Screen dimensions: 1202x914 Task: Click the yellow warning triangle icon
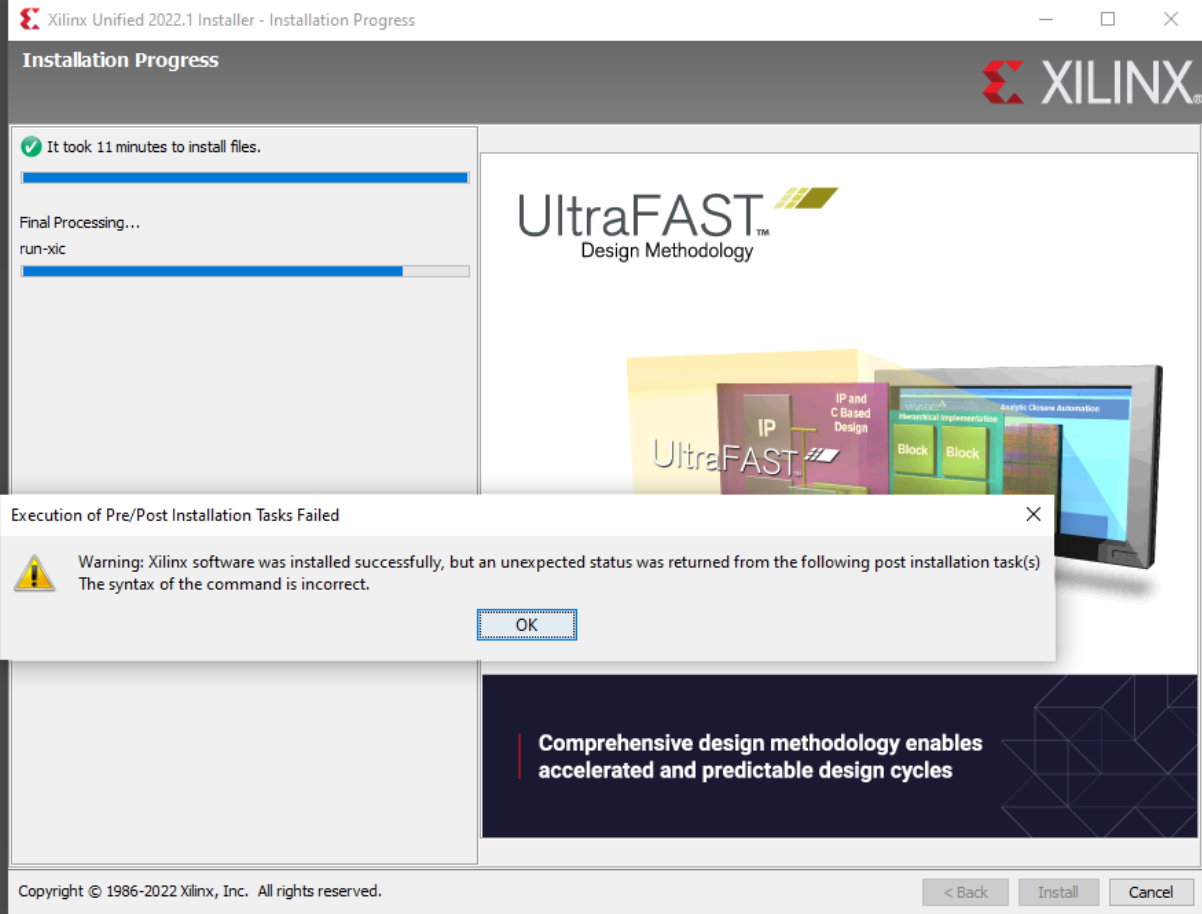34,573
